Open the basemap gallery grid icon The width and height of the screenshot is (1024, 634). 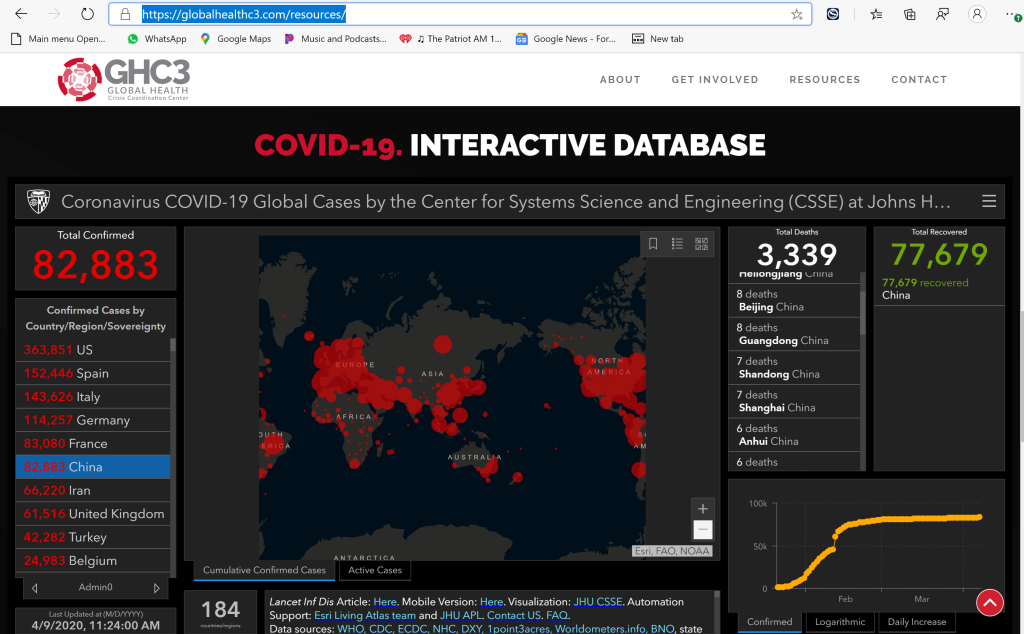pyautogui.click(x=701, y=243)
